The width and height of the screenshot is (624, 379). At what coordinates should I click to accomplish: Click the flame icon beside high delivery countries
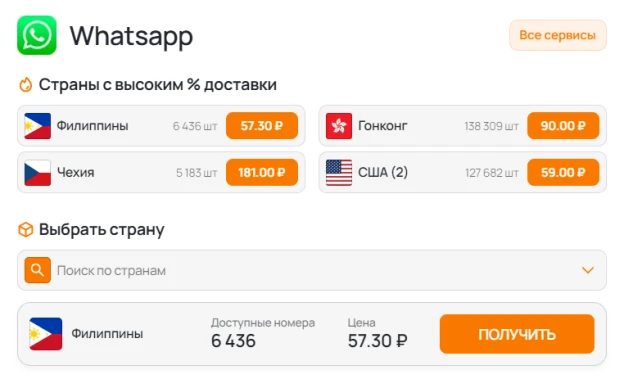coord(26,85)
